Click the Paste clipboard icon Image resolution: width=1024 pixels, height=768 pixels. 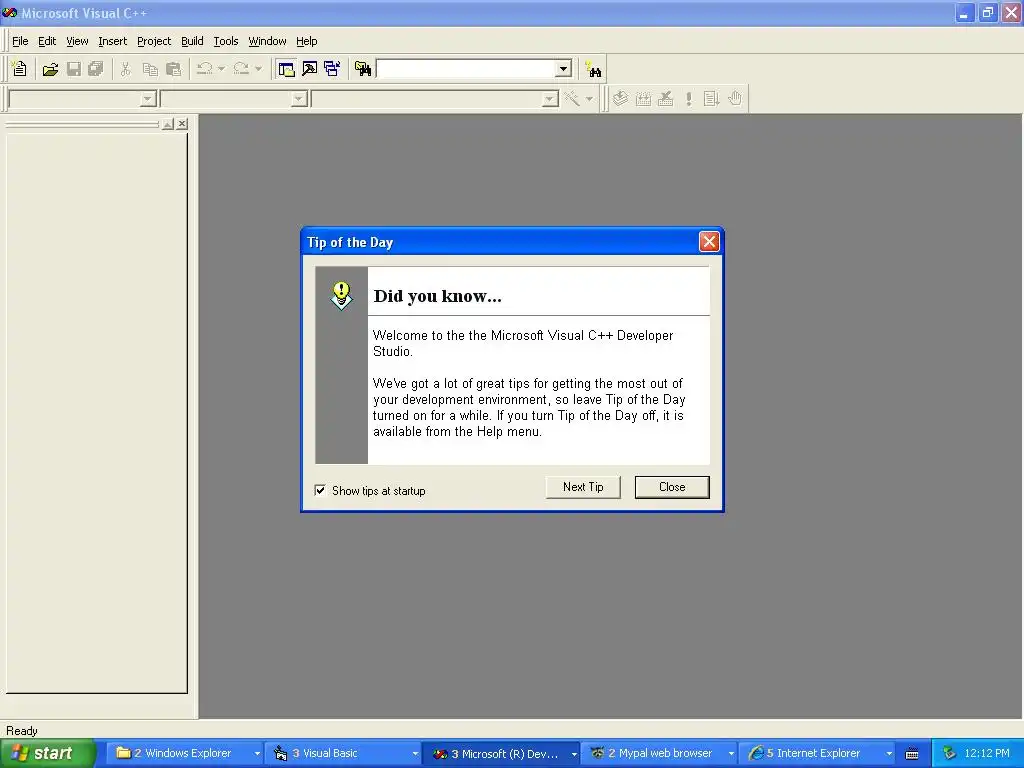pyautogui.click(x=173, y=69)
